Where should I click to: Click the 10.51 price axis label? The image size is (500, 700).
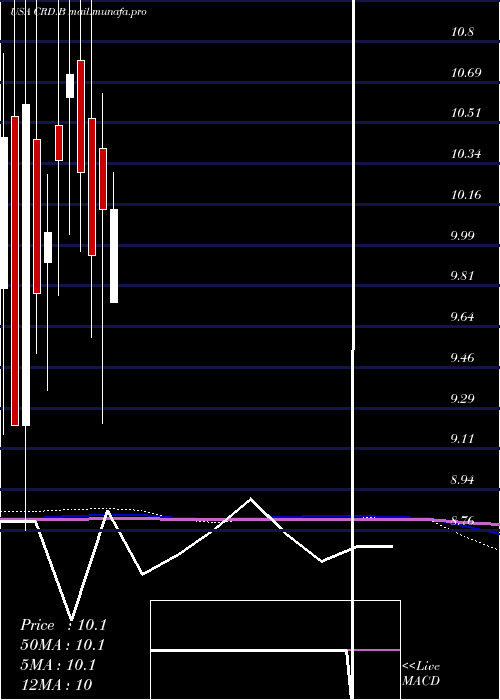click(x=466, y=113)
